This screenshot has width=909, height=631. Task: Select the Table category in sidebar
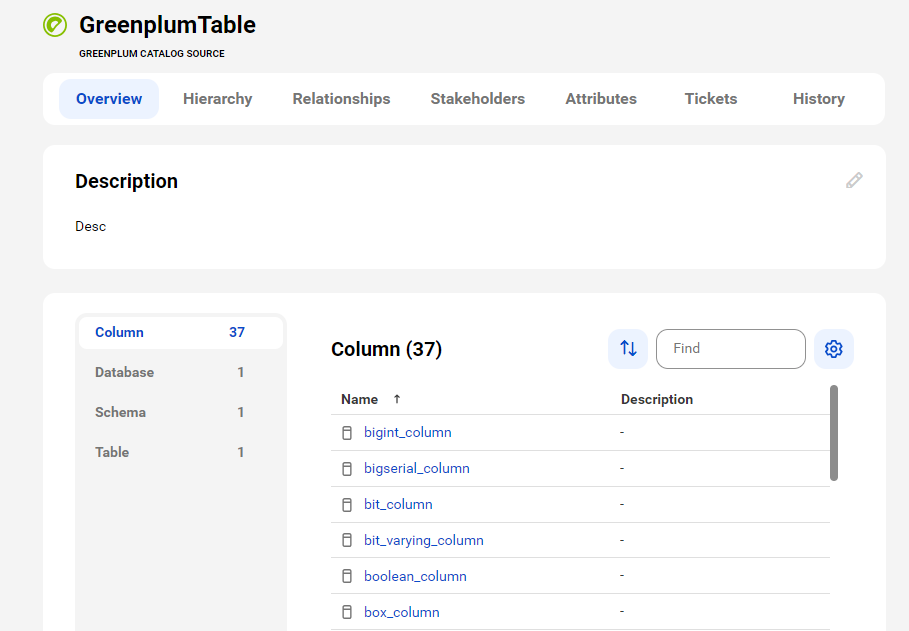click(181, 452)
